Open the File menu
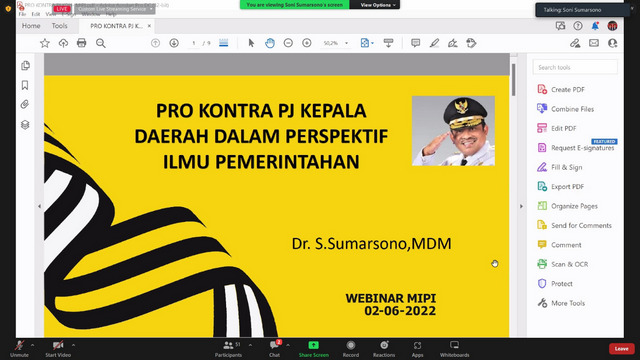640x360 pixels. [x=22, y=14]
